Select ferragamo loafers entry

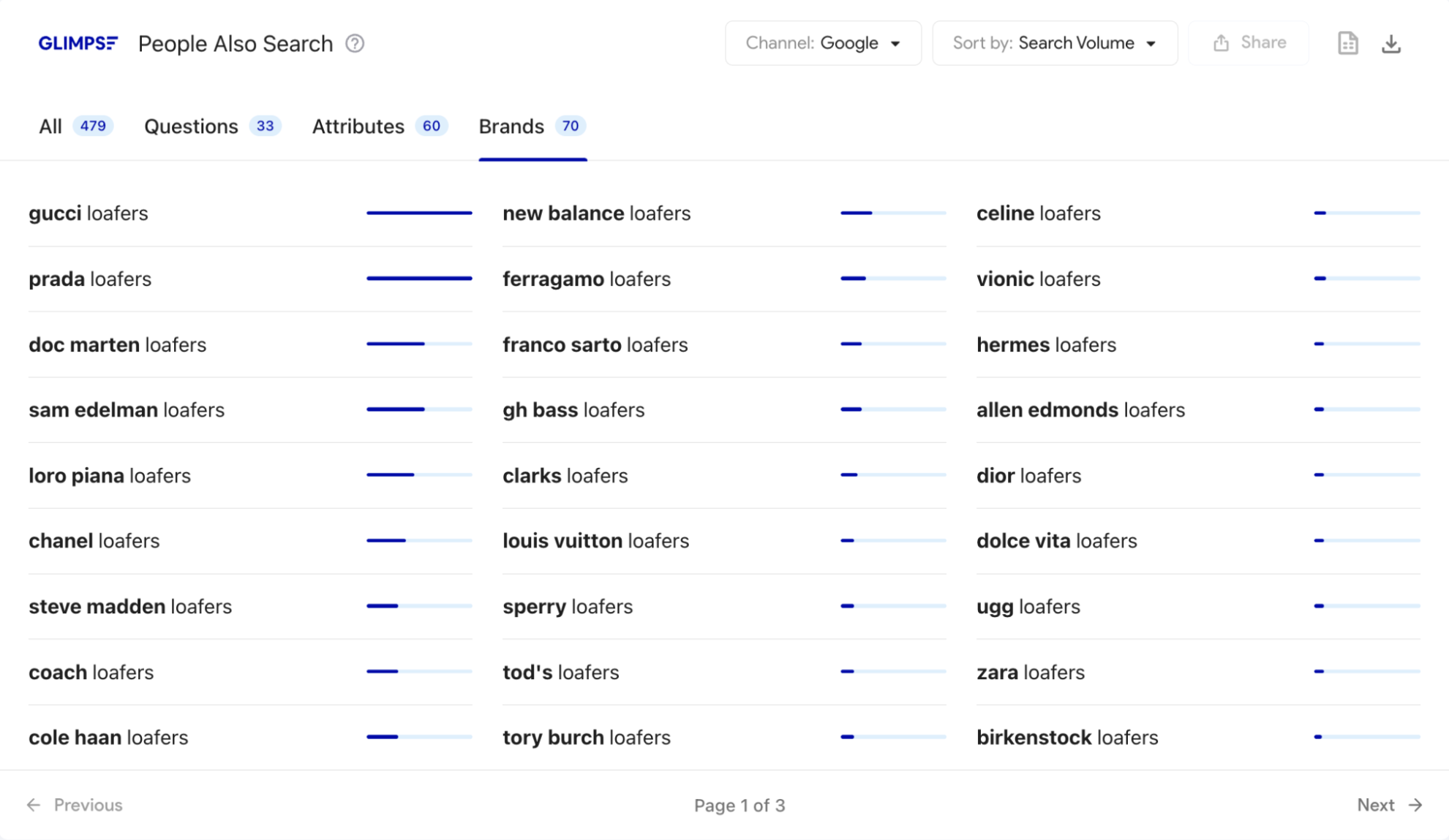pos(724,279)
